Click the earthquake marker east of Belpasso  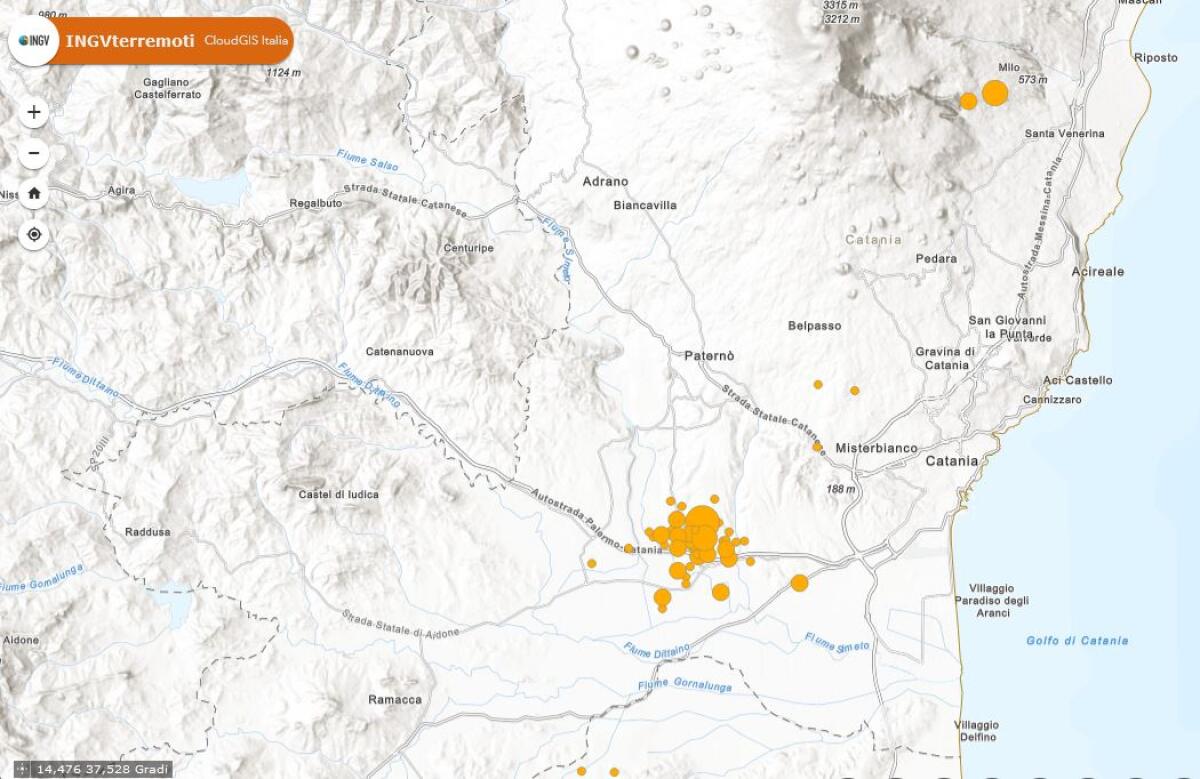coord(817,385)
